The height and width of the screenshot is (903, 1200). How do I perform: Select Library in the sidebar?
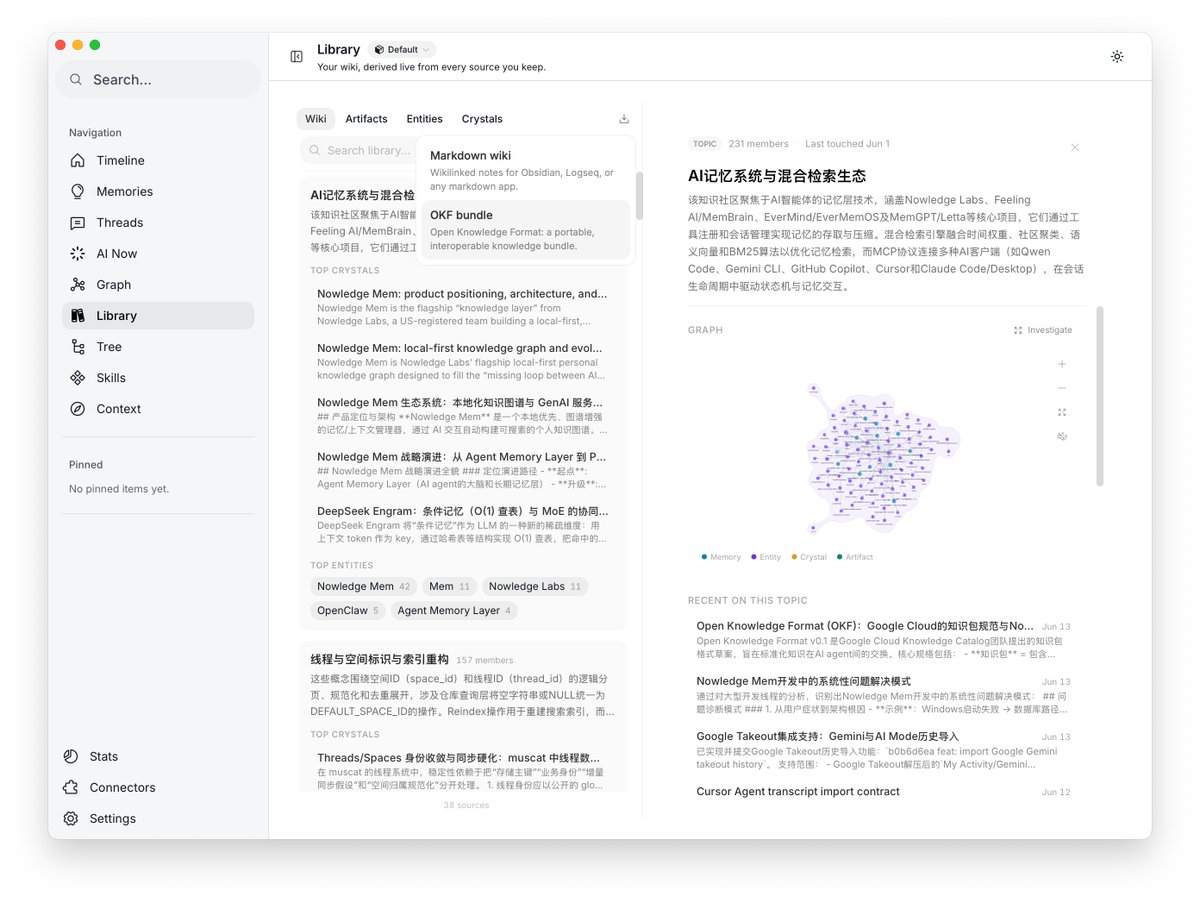158,315
